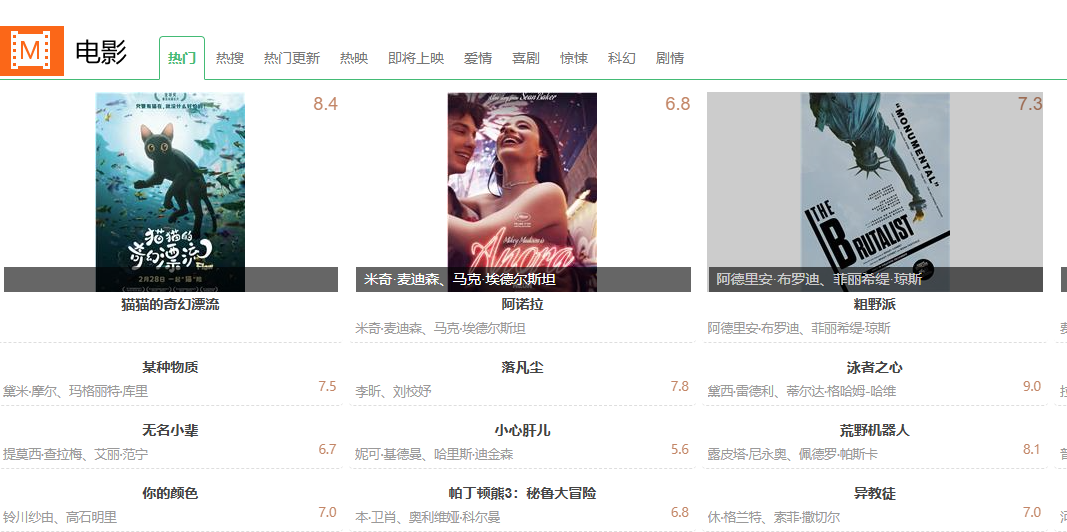Screen dimensions: 1067x532
Task: Click the 猫猫的奇幻漂流 title link
Action: [x=170, y=305]
